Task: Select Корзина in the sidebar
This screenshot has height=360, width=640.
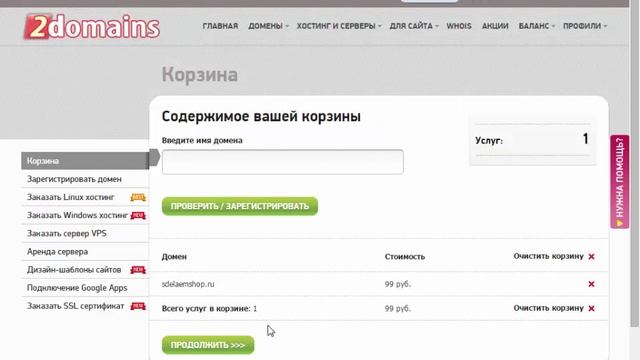Action: click(x=85, y=161)
